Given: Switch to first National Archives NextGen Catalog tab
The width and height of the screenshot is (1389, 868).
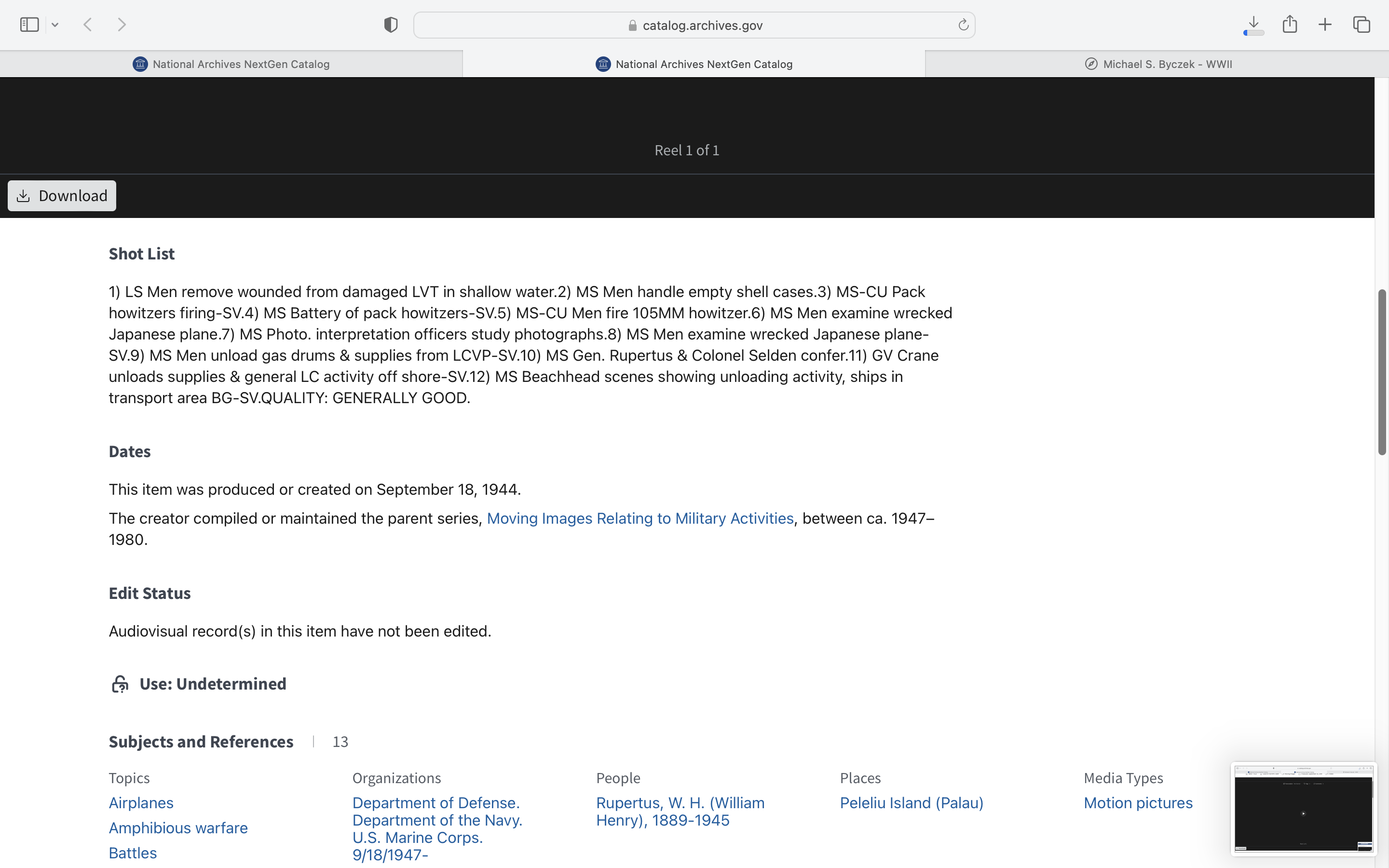Looking at the screenshot, I should [x=231, y=64].
